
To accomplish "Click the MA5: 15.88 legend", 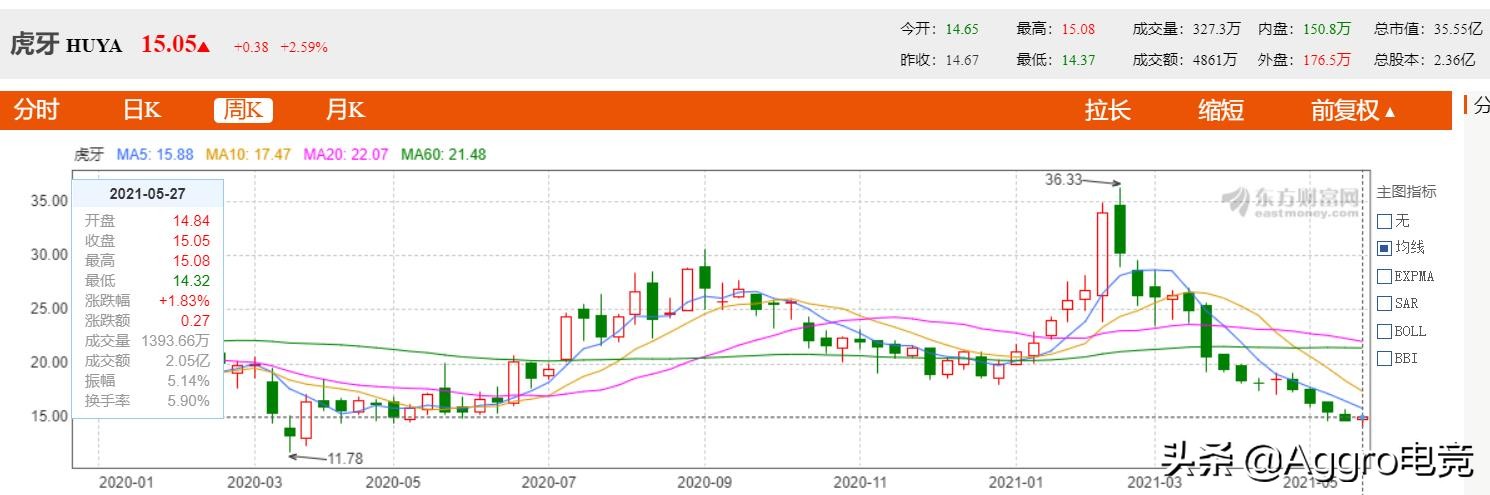I will point(155,154).
